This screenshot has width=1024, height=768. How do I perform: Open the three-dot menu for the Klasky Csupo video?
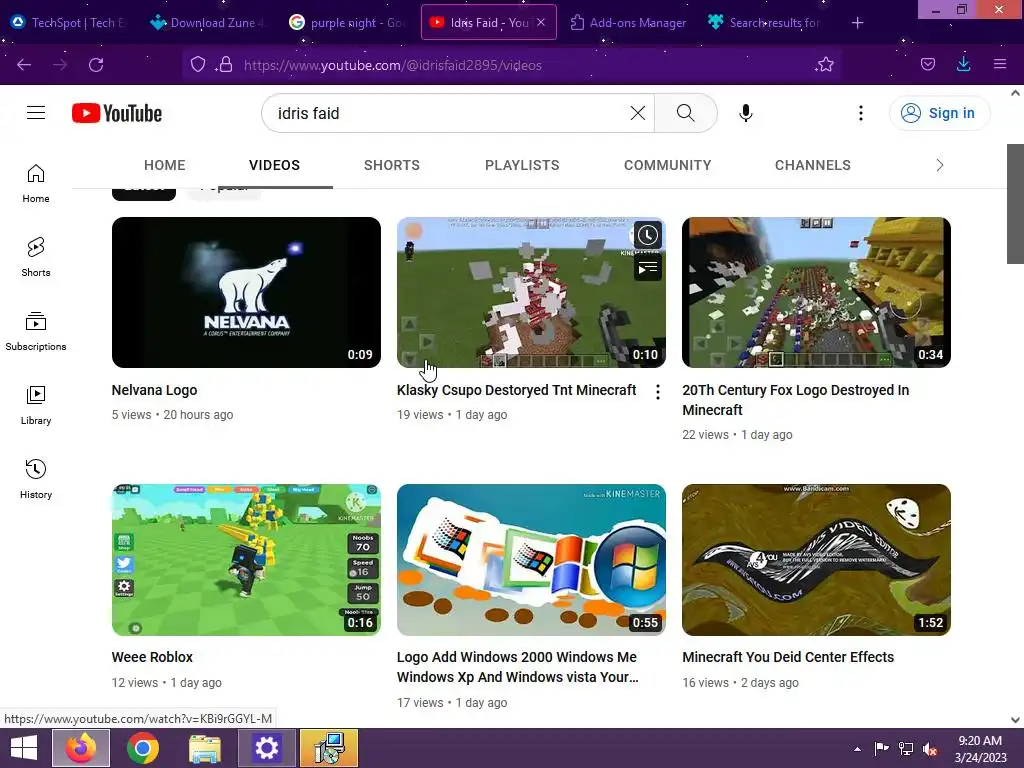point(658,391)
